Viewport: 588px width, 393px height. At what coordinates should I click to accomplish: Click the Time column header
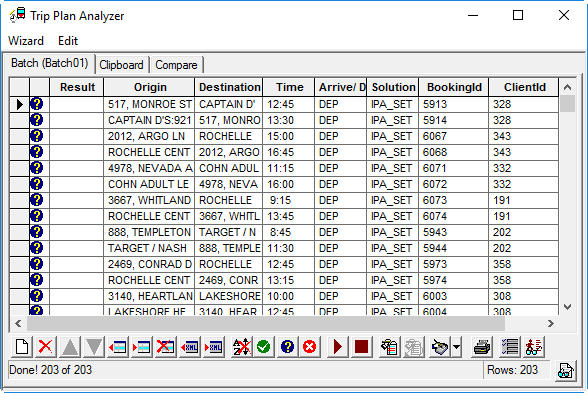(x=289, y=87)
